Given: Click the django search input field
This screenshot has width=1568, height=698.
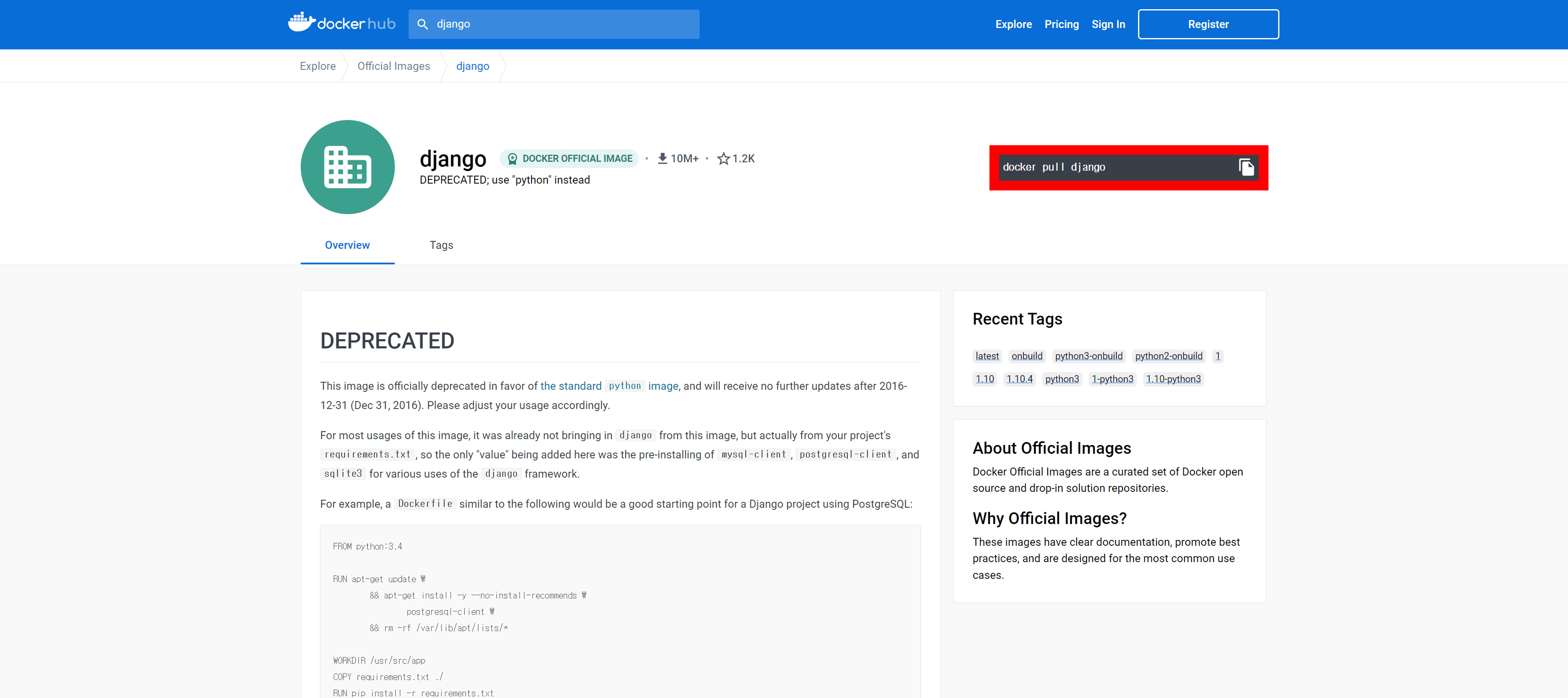Looking at the screenshot, I should pos(554,24).
